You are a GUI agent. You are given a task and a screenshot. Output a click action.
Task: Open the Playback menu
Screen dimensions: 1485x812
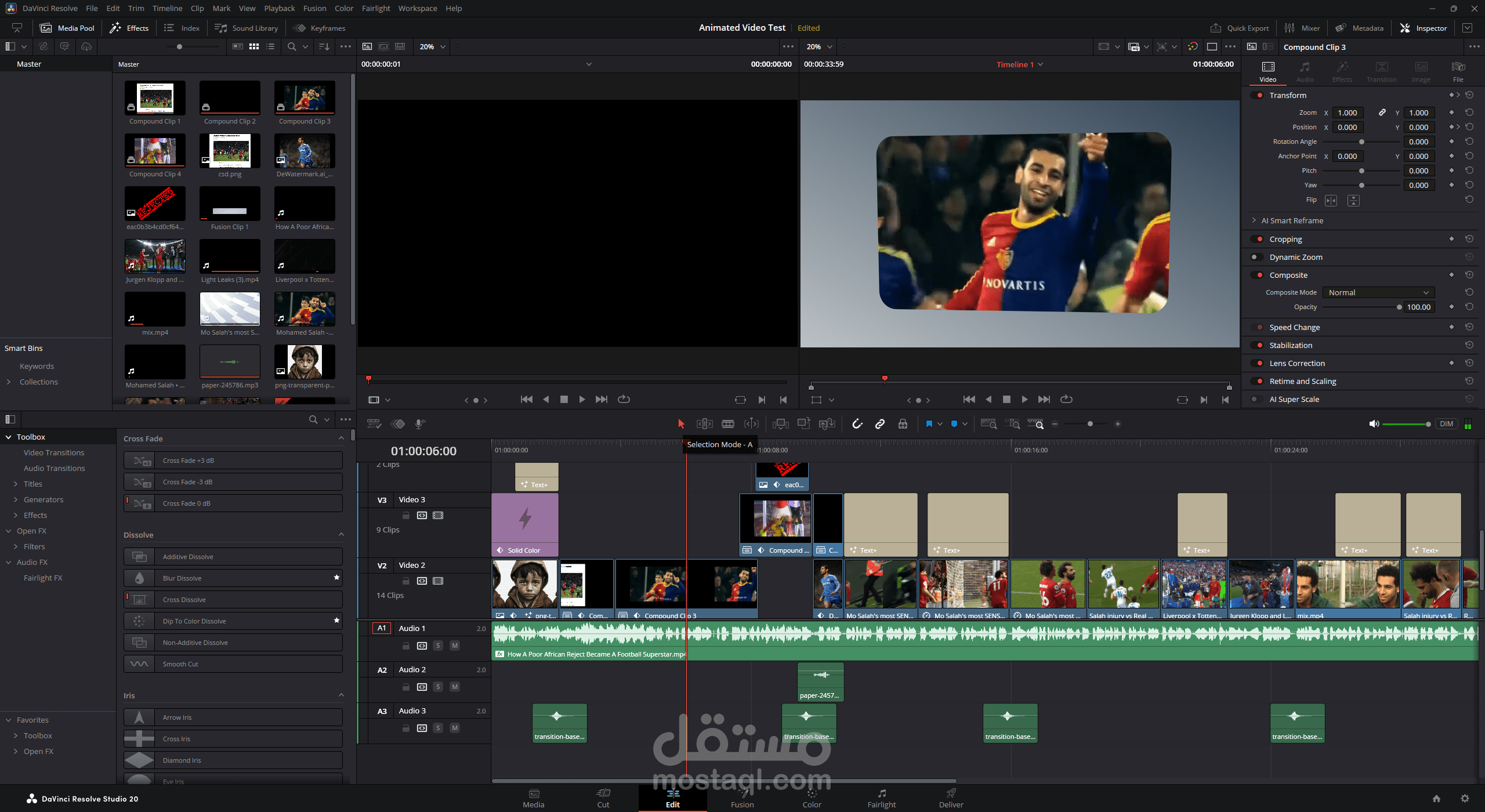[279, 8]
